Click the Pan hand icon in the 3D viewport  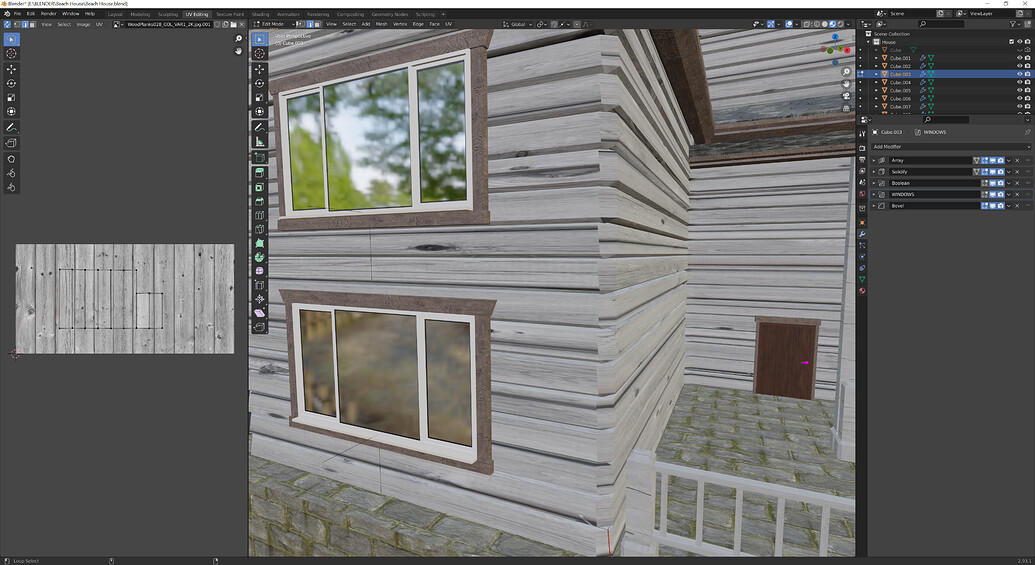(x=846, y=84)
